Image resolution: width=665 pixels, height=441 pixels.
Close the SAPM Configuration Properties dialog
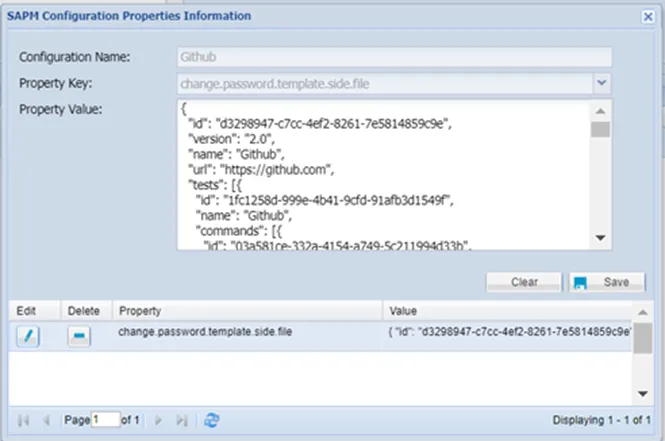pyautogui.click(x=648, y=17)
